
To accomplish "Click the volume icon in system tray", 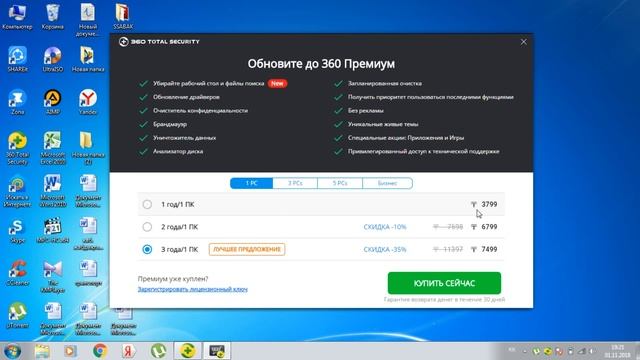I will 591,351.
